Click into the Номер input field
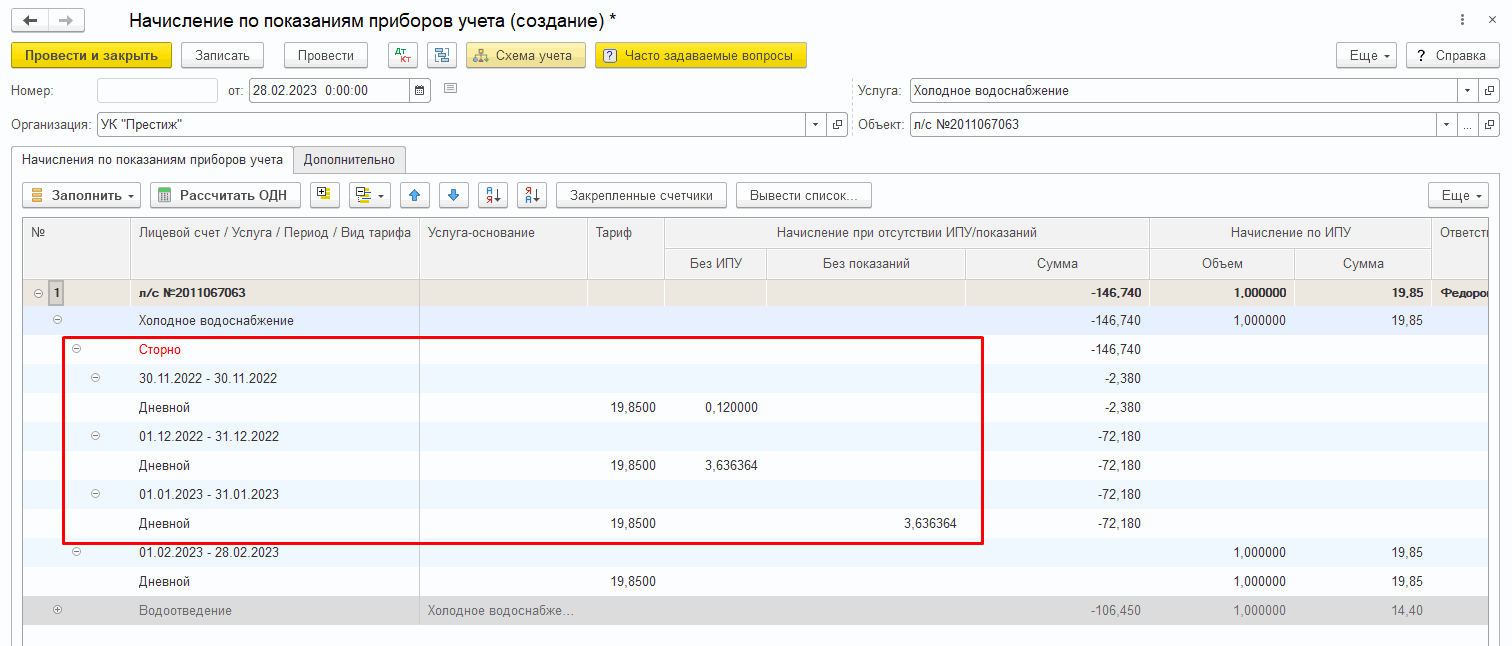The height and width of the screenshot is (646, 1512). coord(157,90)
